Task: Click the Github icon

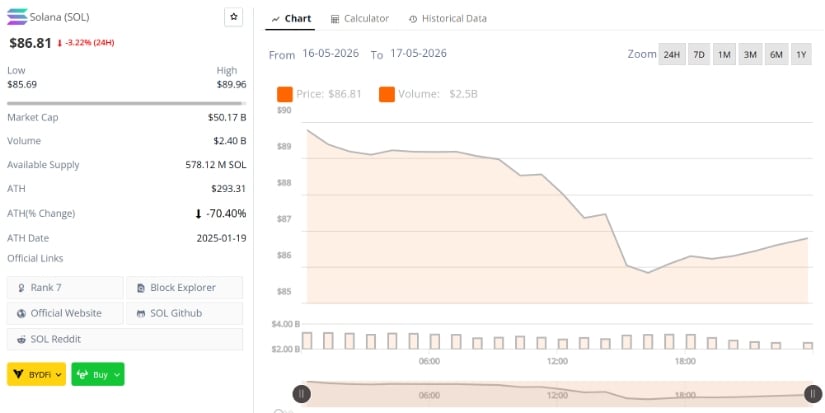Action: click(x=140, y=314)
